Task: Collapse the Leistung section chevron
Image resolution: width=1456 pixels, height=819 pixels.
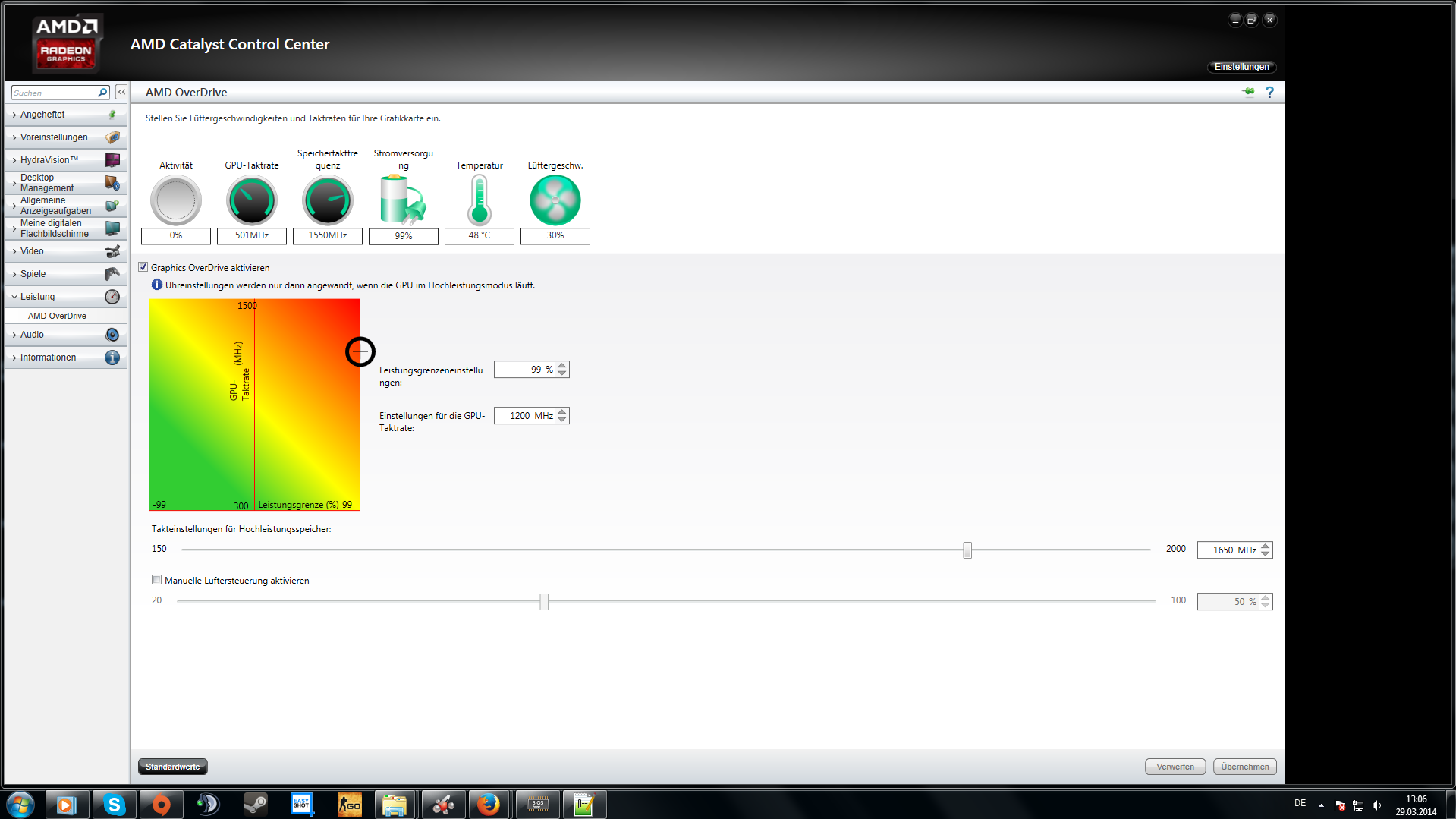Action: point(14,297)
